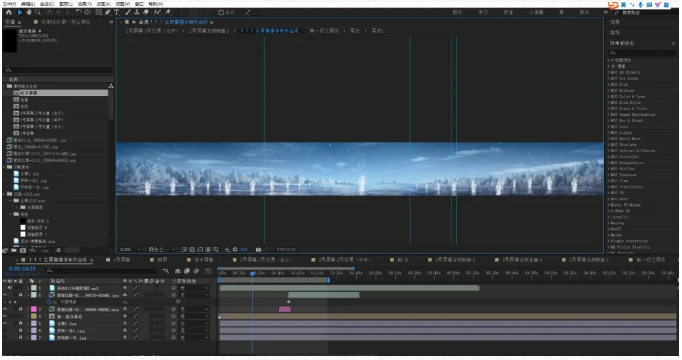The image size is (682, 360).
Task: Select the Selection arrow tool
Action: pyautogui.click(x=20, y=12)
